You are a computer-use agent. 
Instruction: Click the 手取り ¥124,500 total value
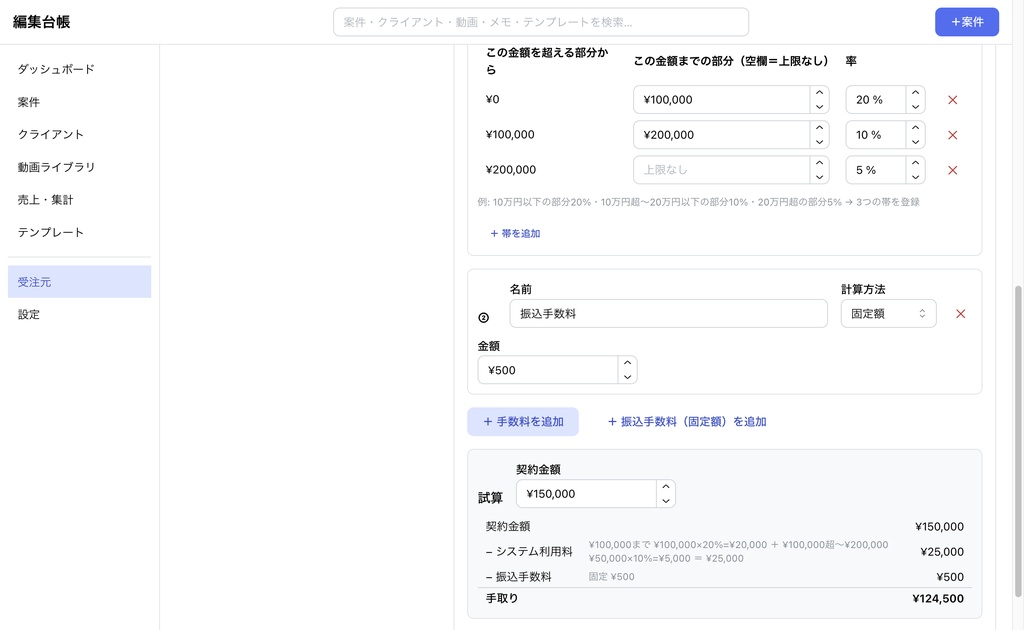[x=938, y=599]
